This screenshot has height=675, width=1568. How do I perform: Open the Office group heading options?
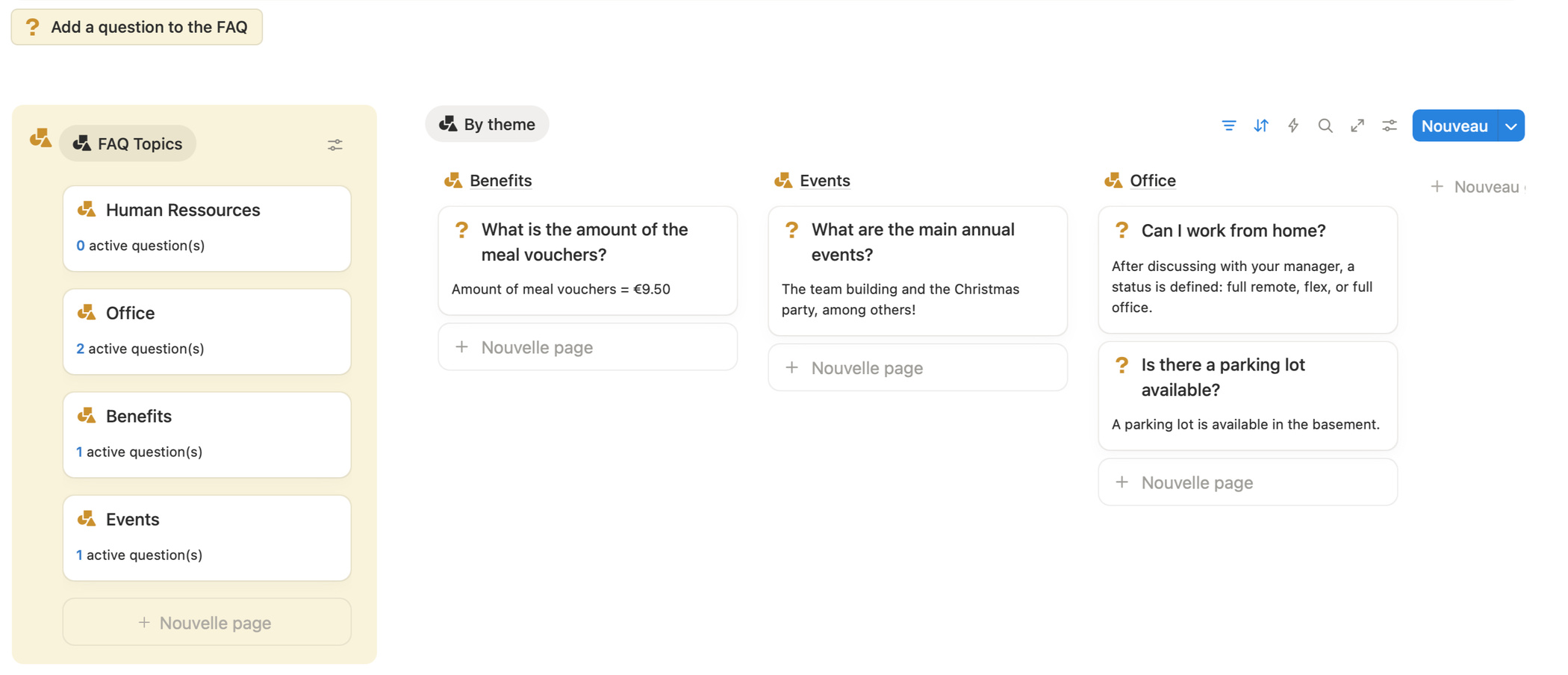pos(1153,180)
